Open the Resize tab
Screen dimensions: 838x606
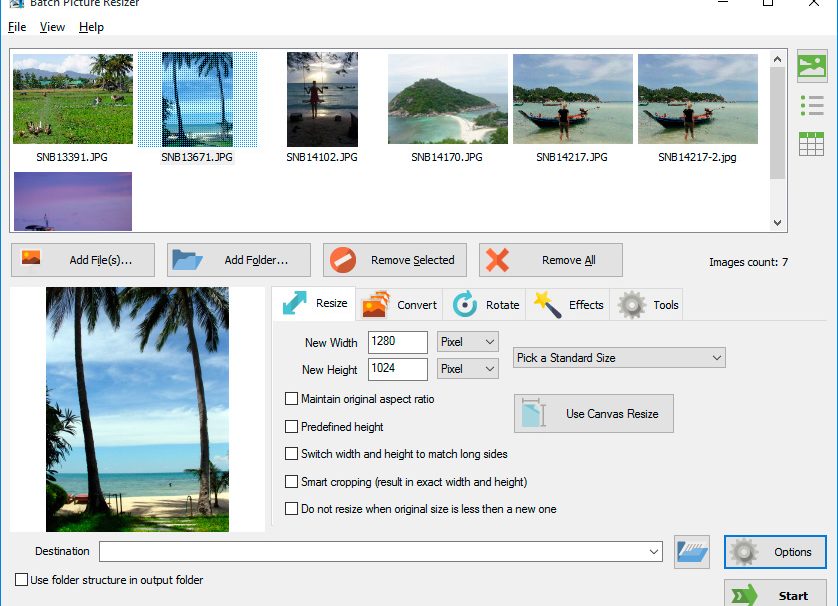(314, 304)
